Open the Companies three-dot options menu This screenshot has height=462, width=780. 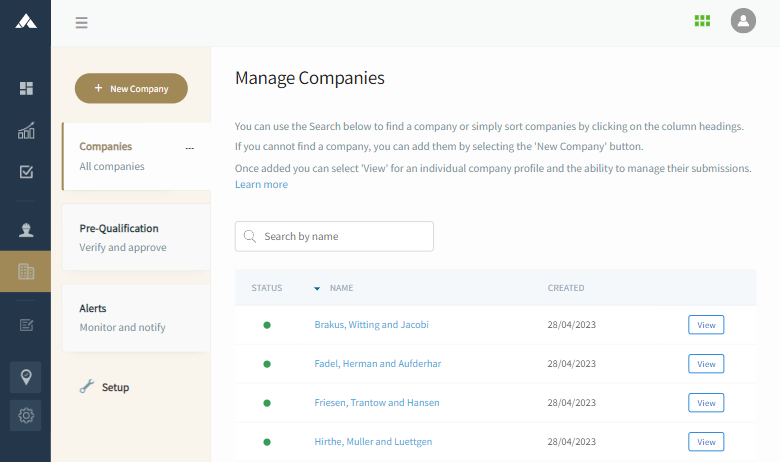click(190, 148)
